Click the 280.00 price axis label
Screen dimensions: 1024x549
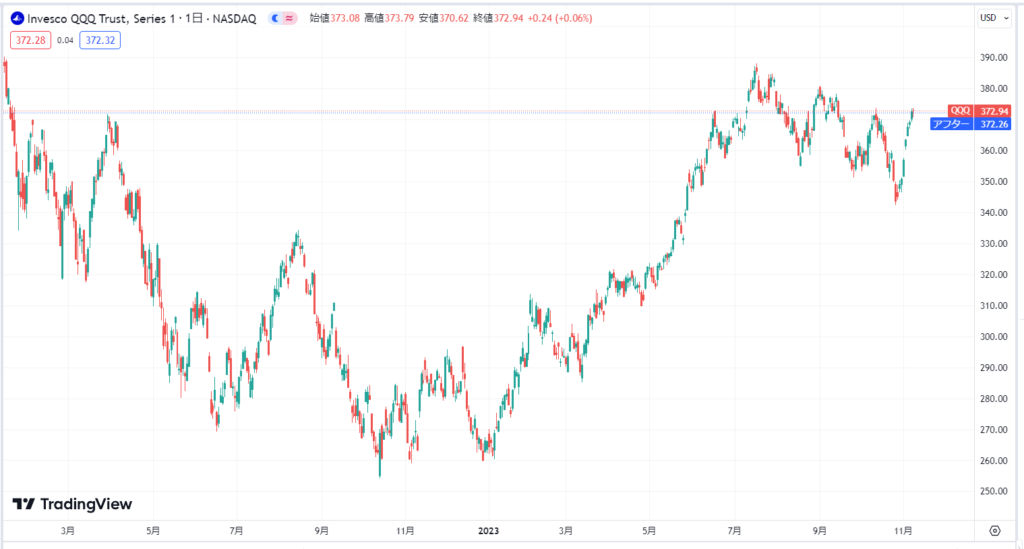tap(993, 399)
